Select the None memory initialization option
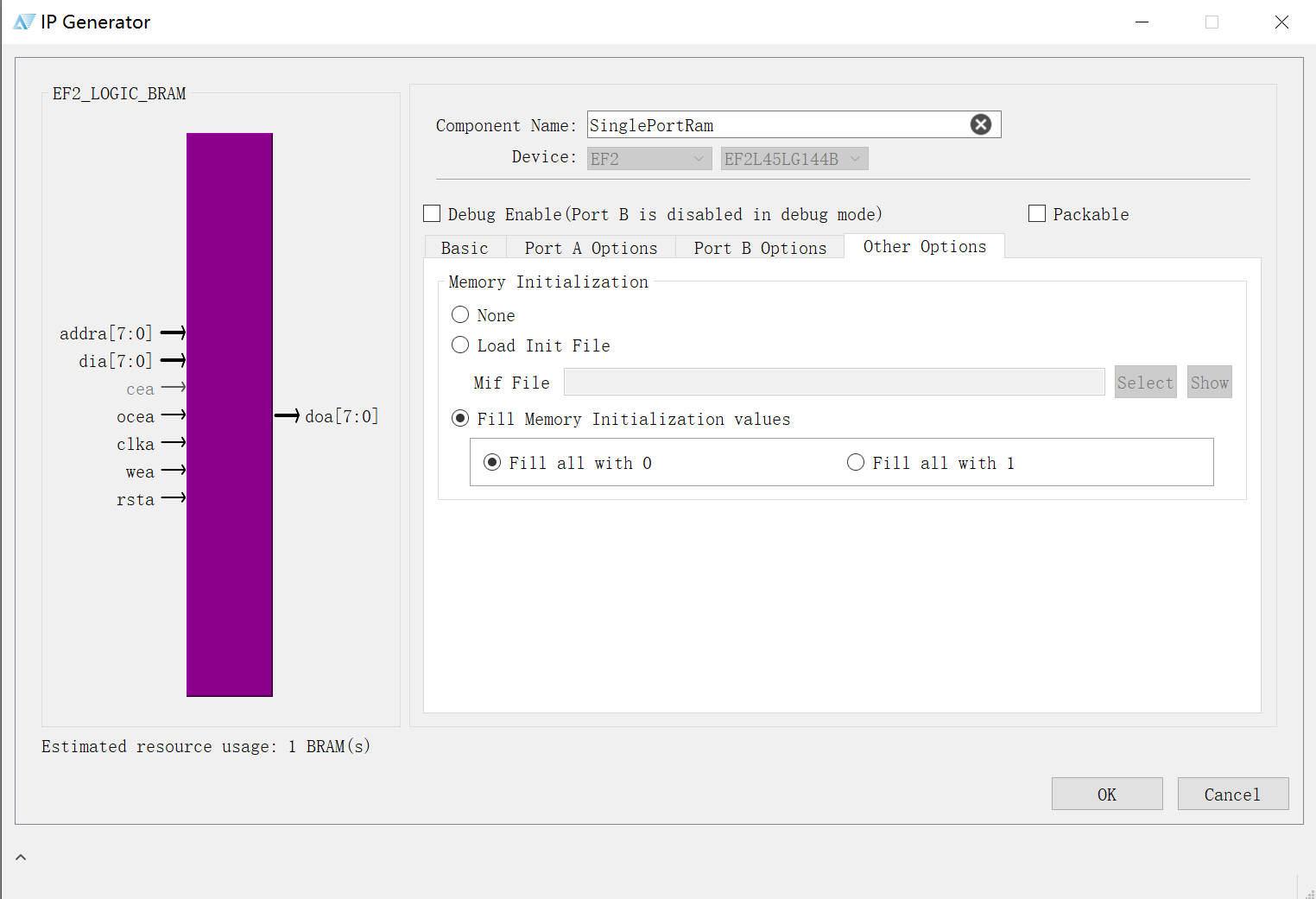 coord(460,314)
